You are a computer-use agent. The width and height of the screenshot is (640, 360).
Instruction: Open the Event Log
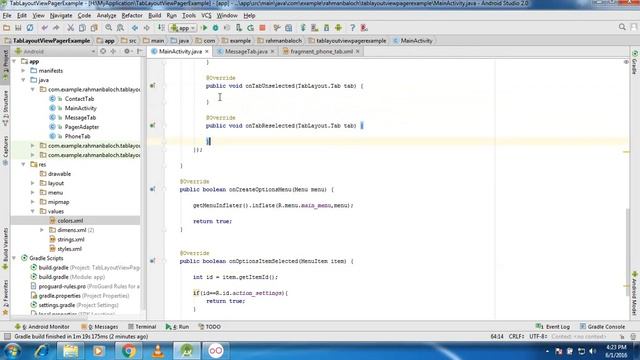(x=553, y=327)
